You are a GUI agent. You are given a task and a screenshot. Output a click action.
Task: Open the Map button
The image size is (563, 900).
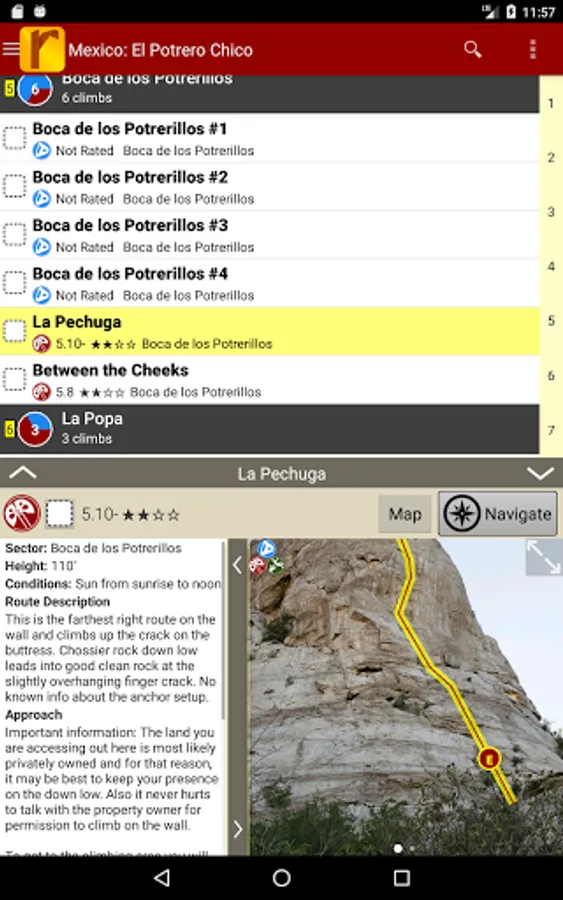405,514
